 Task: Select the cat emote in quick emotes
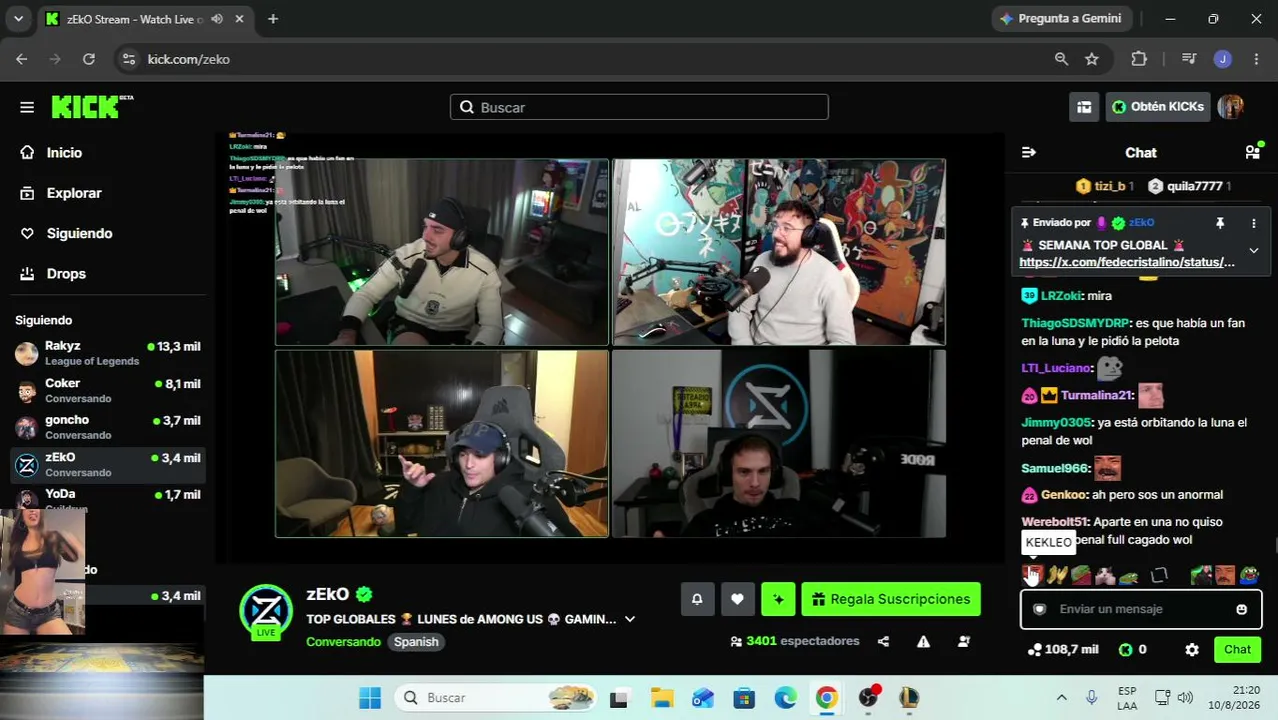click(1105, 575)
